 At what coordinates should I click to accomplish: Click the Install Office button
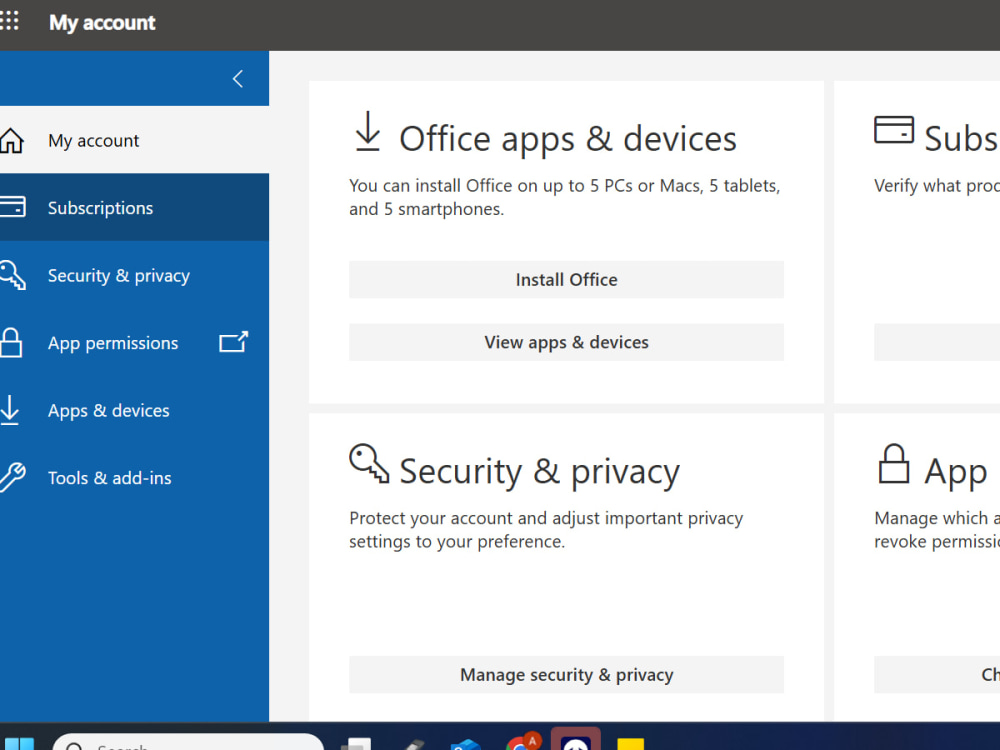click(566, 279)
